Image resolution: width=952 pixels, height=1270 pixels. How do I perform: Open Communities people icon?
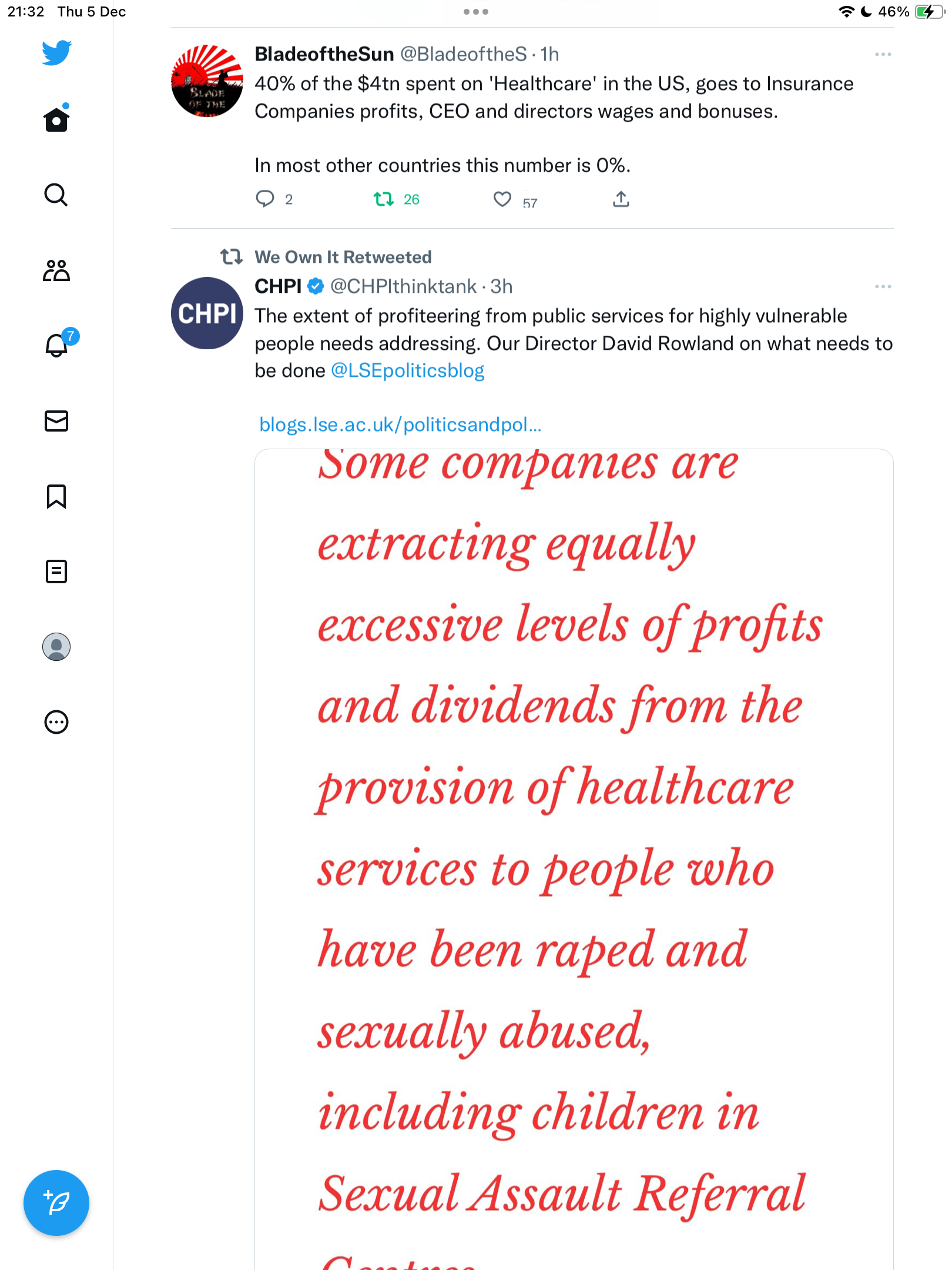56,270
